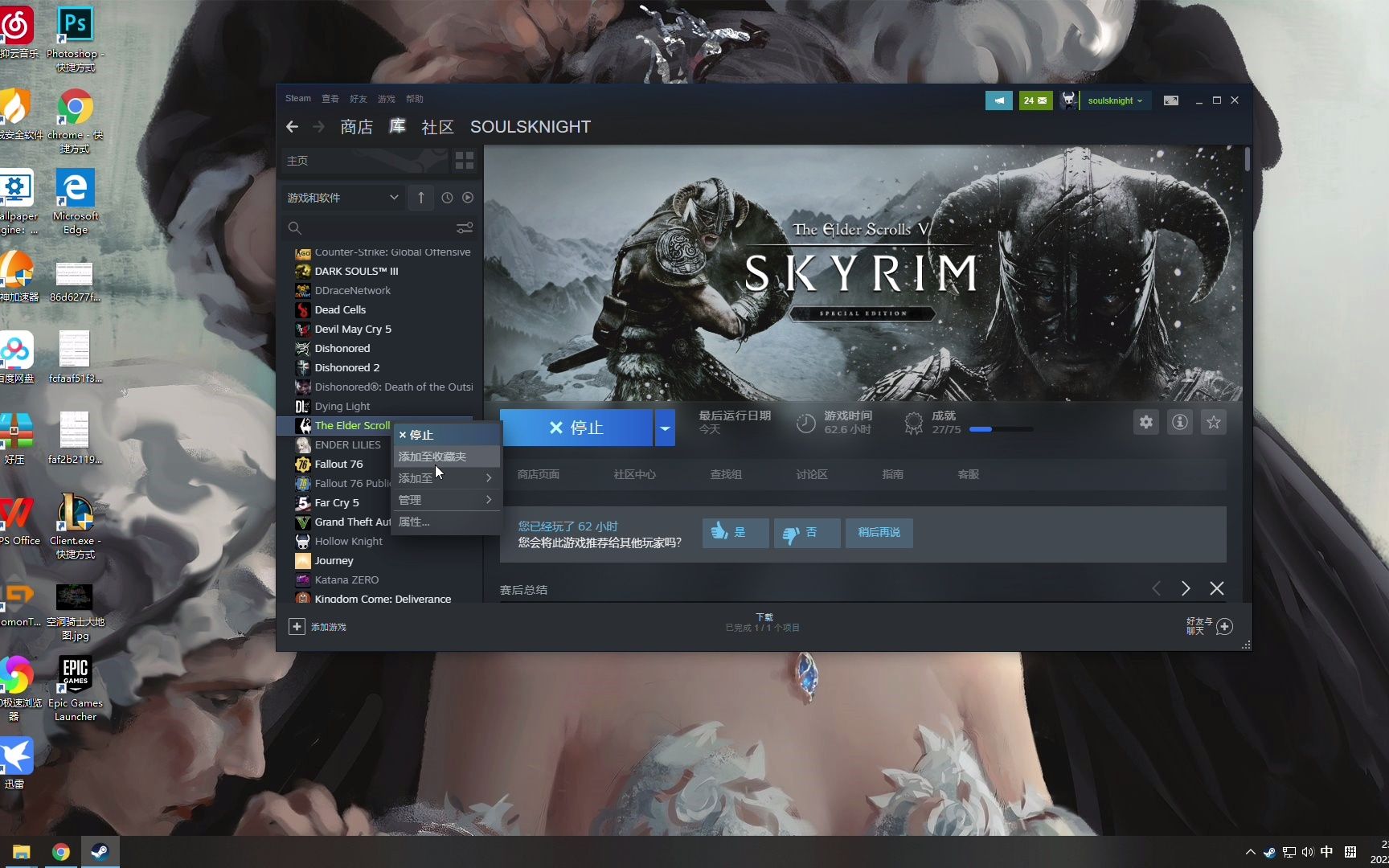Image resolution: width=1389 pixels, height=868 pixels.
Task: Click the Steam forward navigation arrow
Action: (x=319, y=127)
